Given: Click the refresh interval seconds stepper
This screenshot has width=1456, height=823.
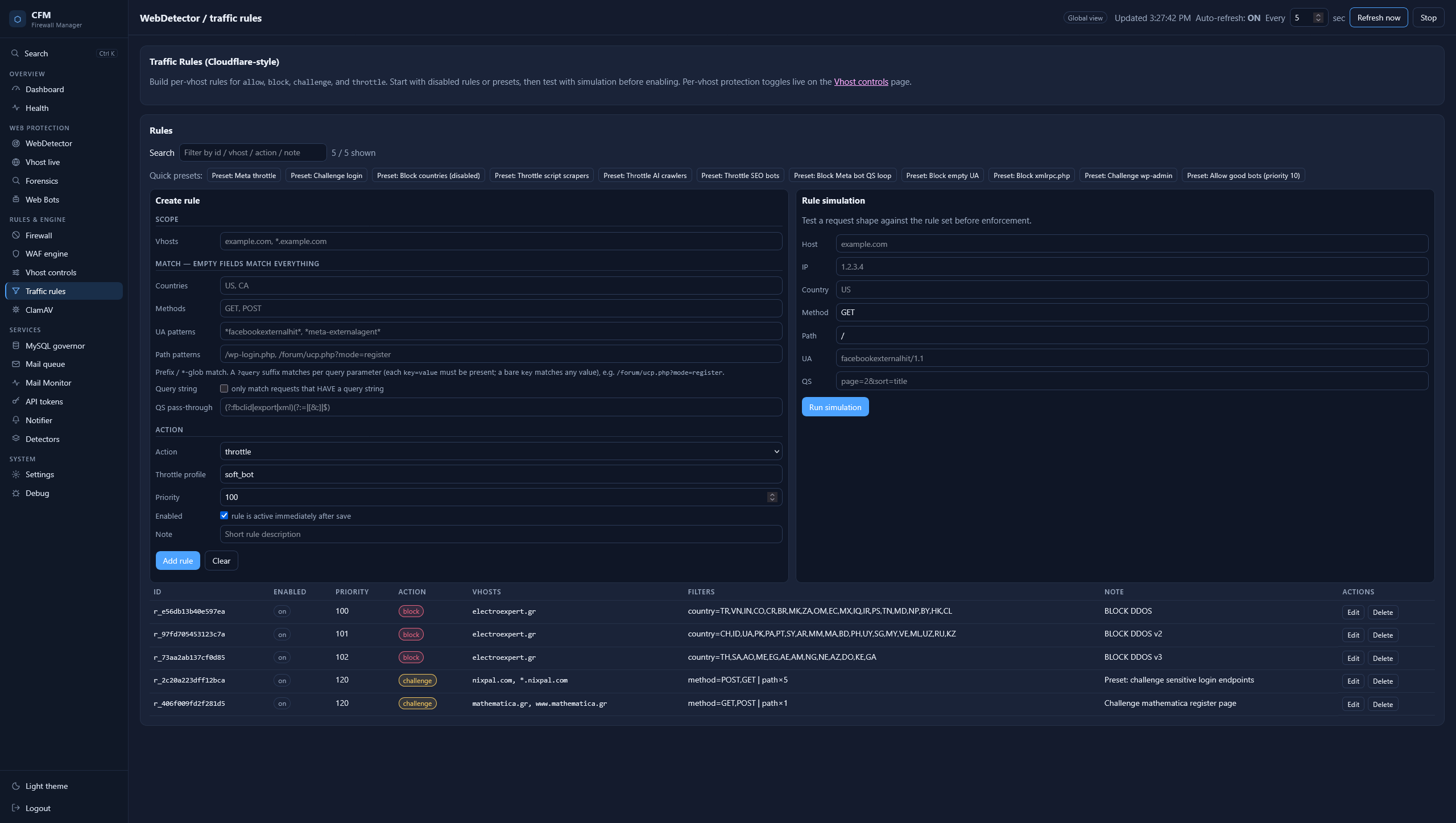Looking at the screenshot, I should 1318,18.
